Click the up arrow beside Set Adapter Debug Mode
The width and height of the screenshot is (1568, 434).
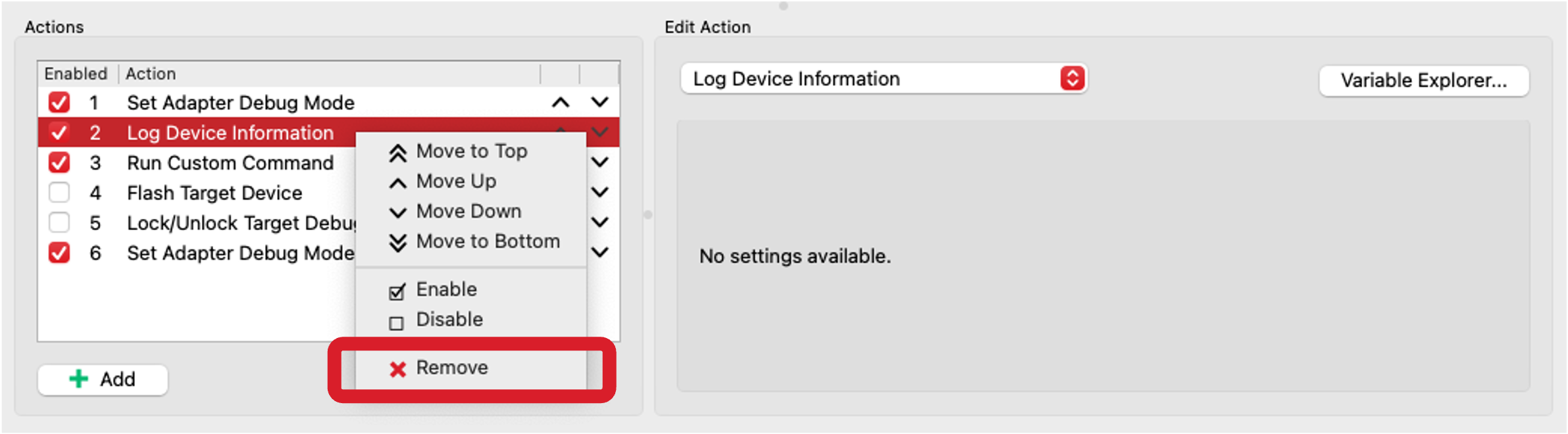click(x=559, y=102)
